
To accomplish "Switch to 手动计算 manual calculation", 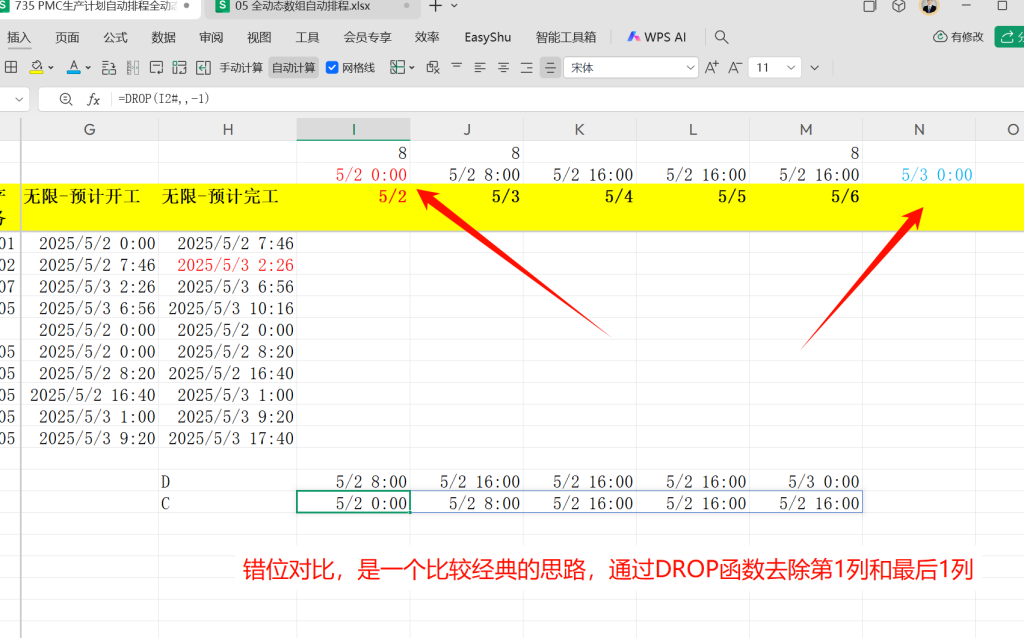I will [241, 67].
